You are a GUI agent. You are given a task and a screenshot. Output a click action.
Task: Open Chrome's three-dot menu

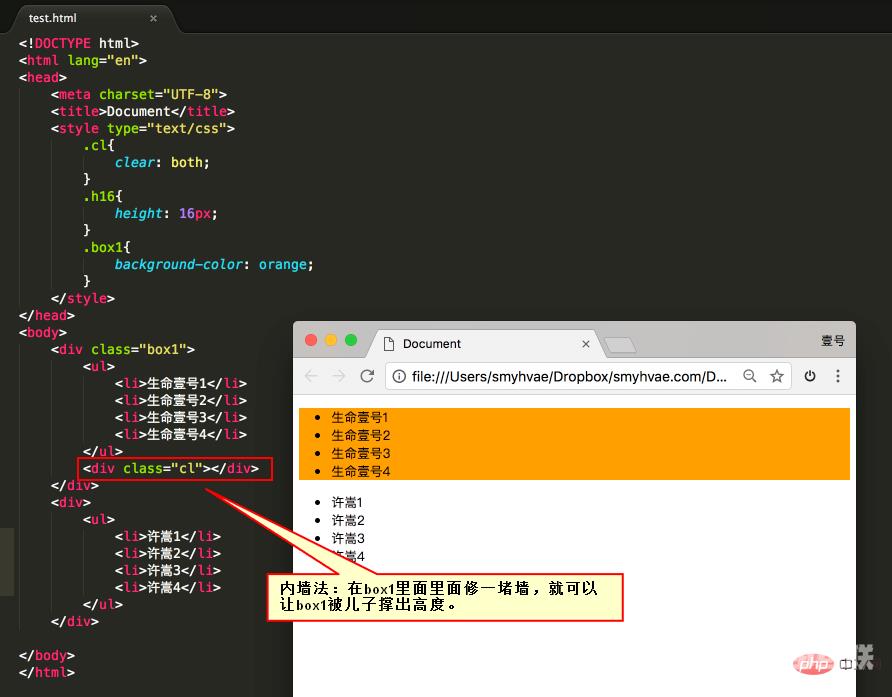pos(838,376)
